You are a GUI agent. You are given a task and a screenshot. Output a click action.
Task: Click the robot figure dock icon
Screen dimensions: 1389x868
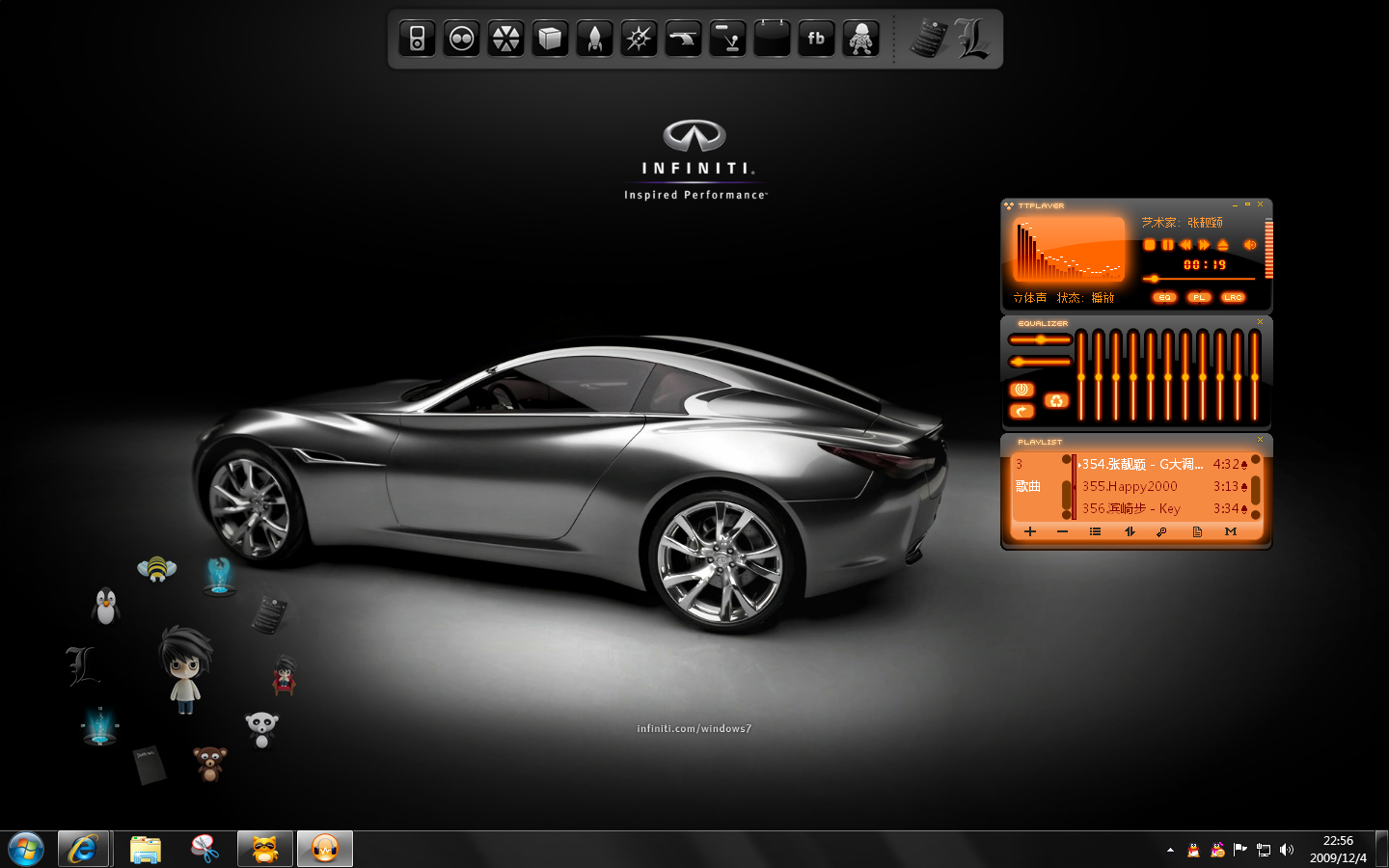coord(860,39)
